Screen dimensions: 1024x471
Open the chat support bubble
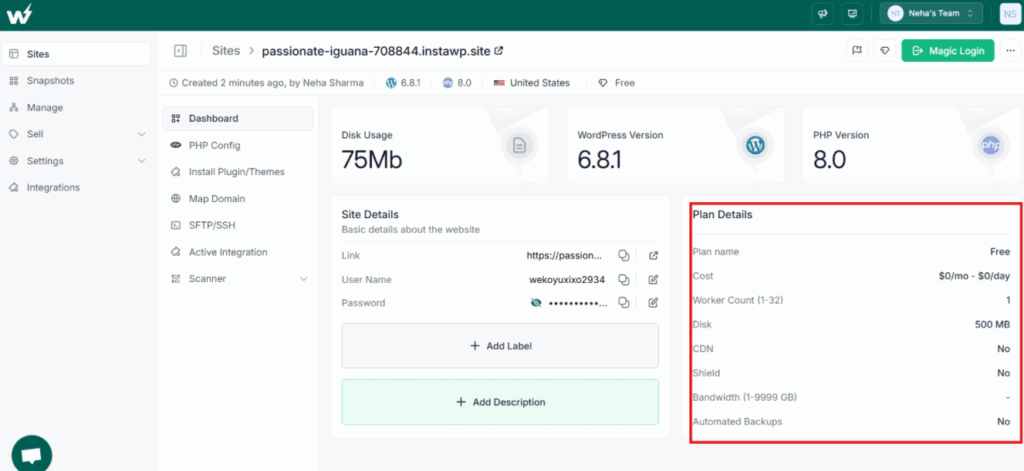pyautogui.click(x=31, y=454)
